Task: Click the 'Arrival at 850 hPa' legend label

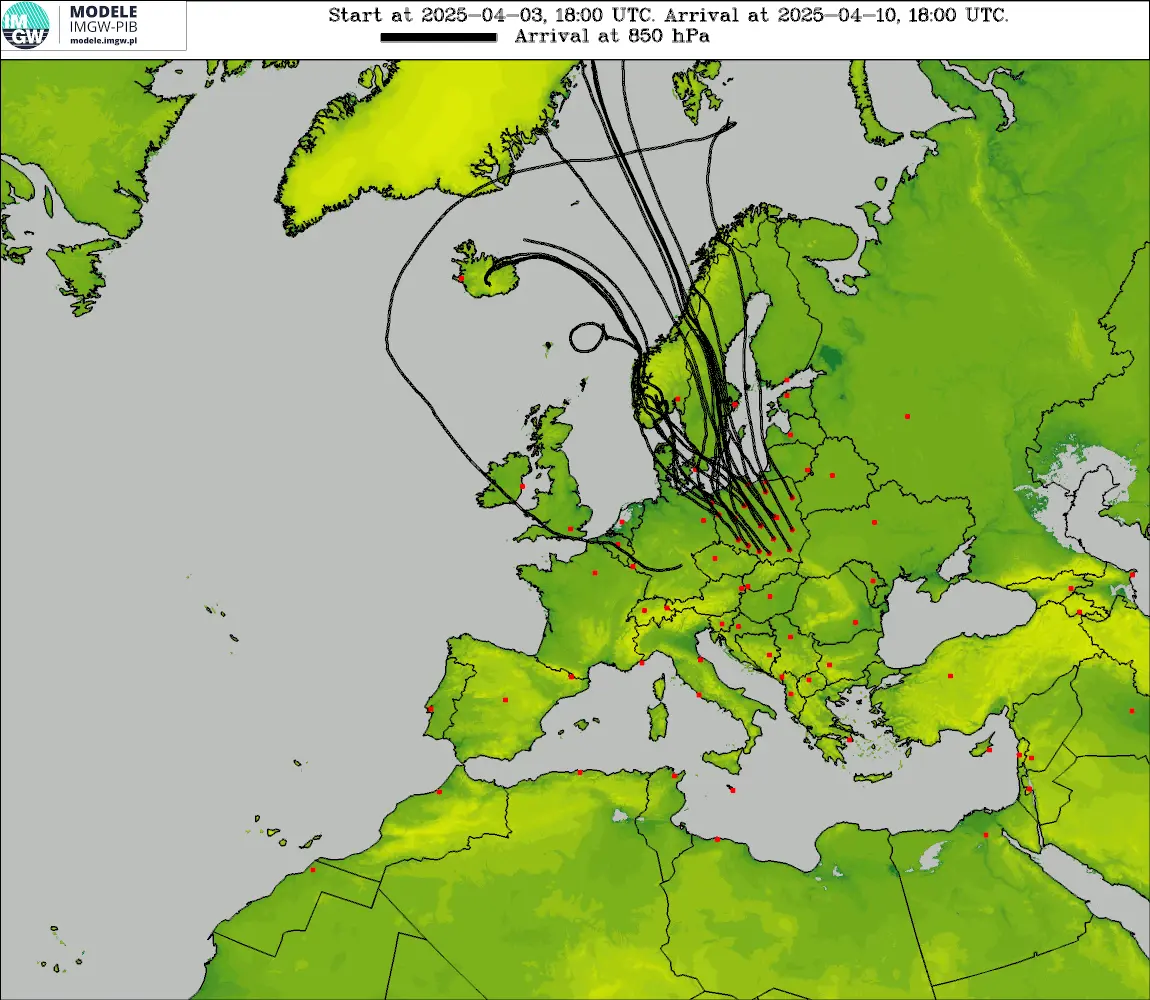Action: click(x=612, y=36)
